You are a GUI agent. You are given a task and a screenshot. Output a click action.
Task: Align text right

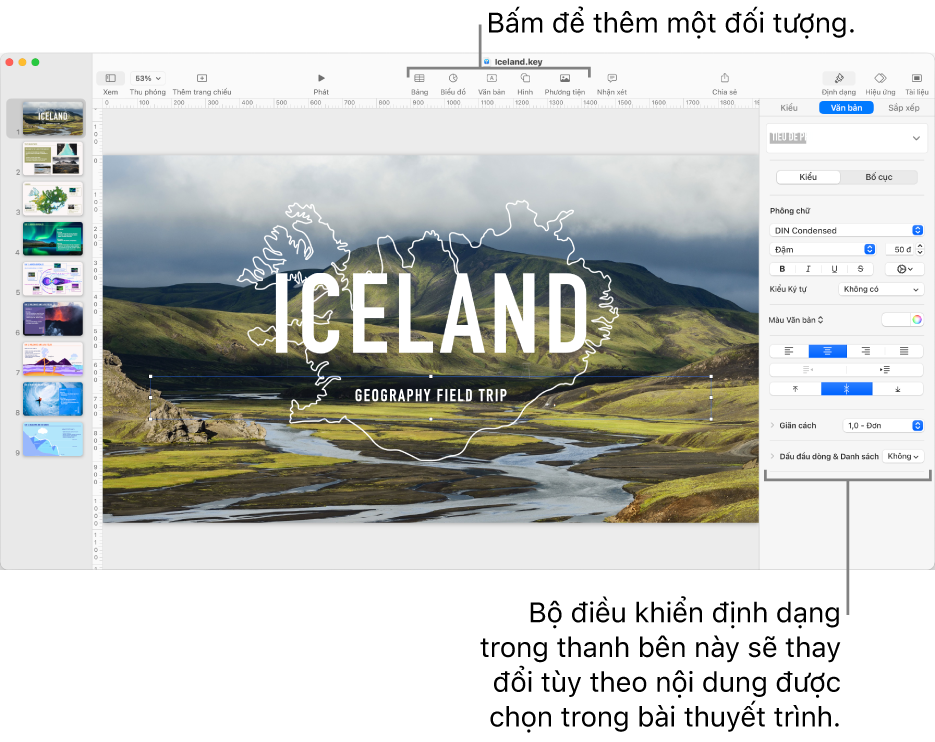tap(866, 351)
